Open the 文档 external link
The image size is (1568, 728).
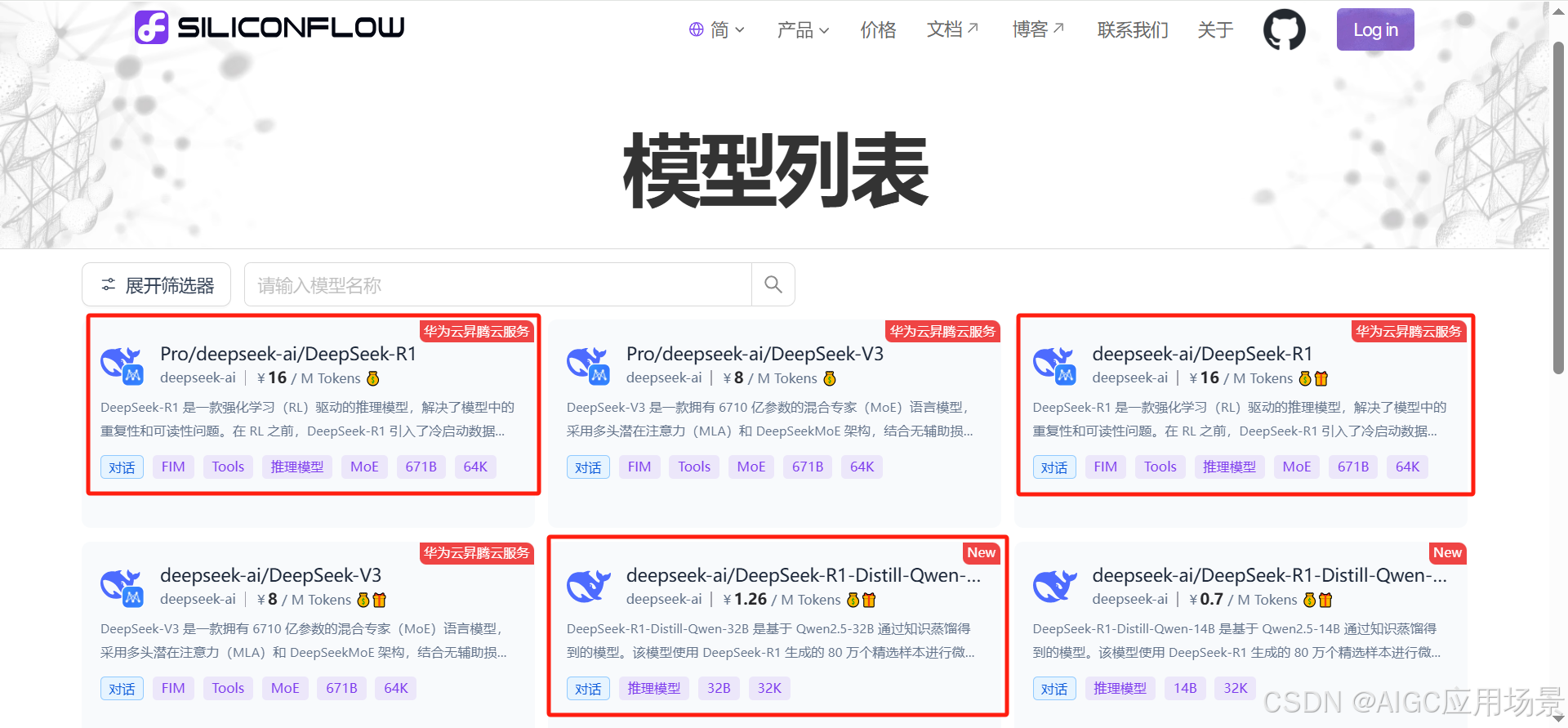tap(952, 29)
